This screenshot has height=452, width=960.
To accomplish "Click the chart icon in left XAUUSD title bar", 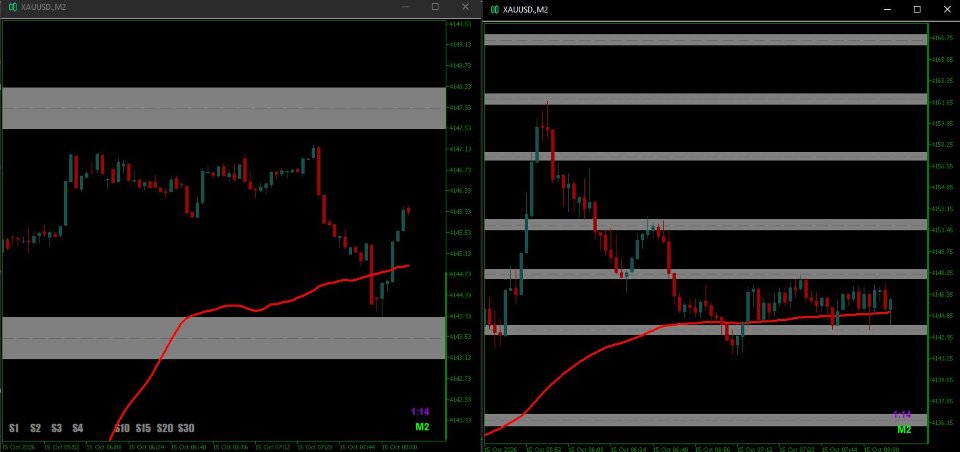I will click(13, 7).
